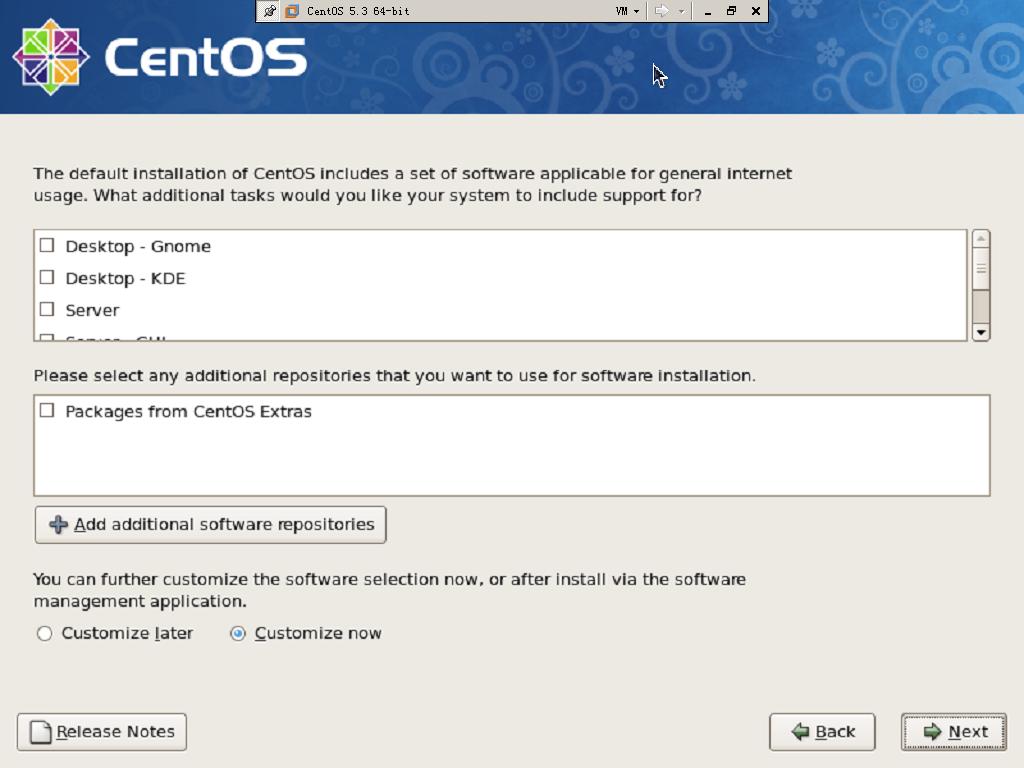Click the task list scrollbar thumb
The image size is (1024, 768).
(x=981, y=268)
